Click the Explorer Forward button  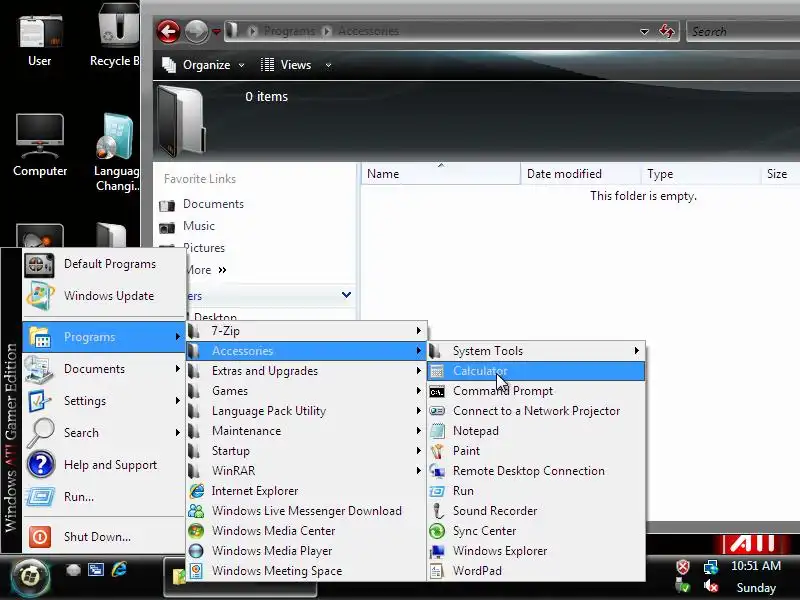(196, 32)
